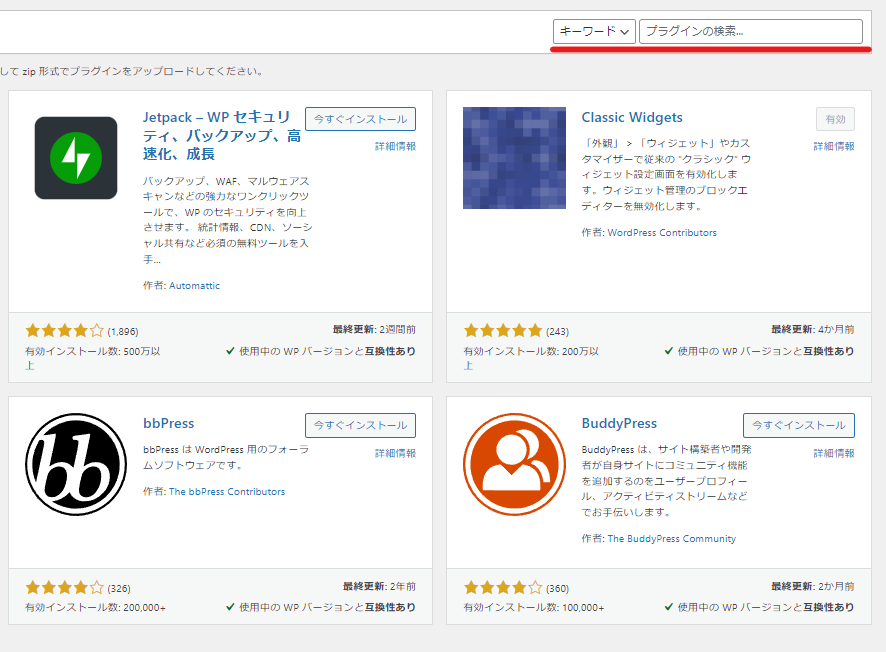The image size is (886, 652).
Task: Click the Classic Widgets plugin icon
Action: click(514, 158)
